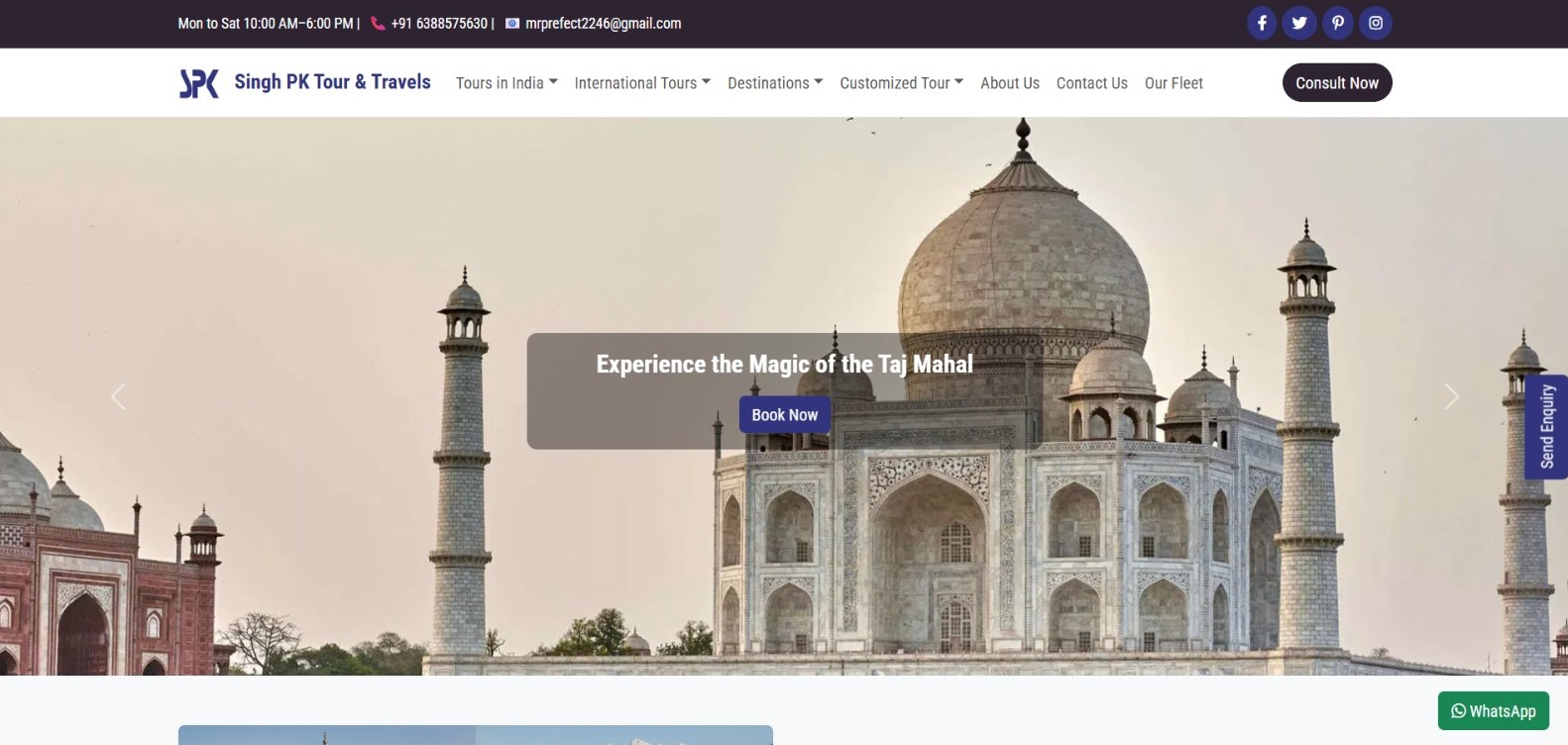Expand the Destinations dropdown menu
1568x745 pixels.
[x=775, y=83]
